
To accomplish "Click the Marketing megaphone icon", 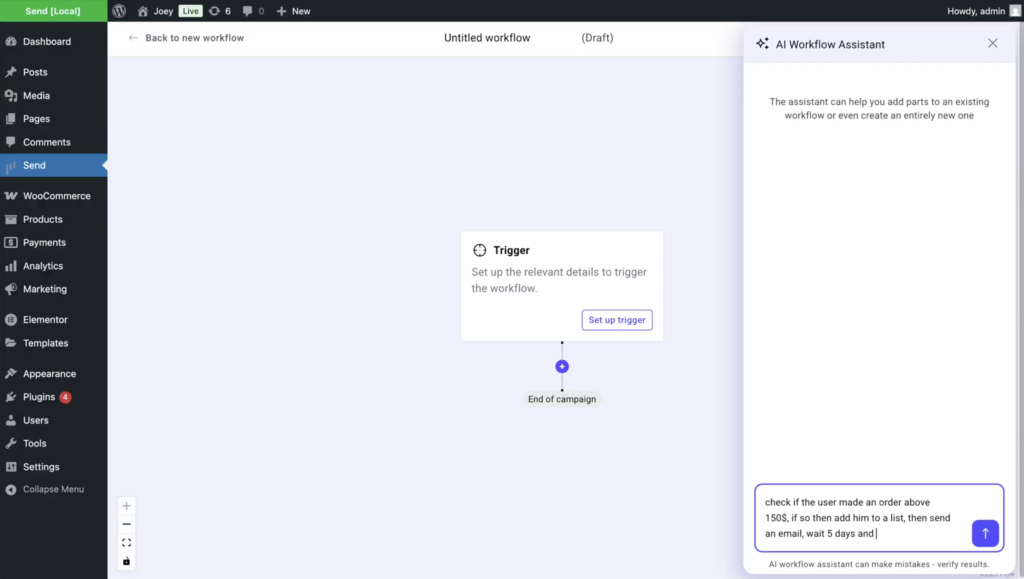I will (x=11, y=289).
